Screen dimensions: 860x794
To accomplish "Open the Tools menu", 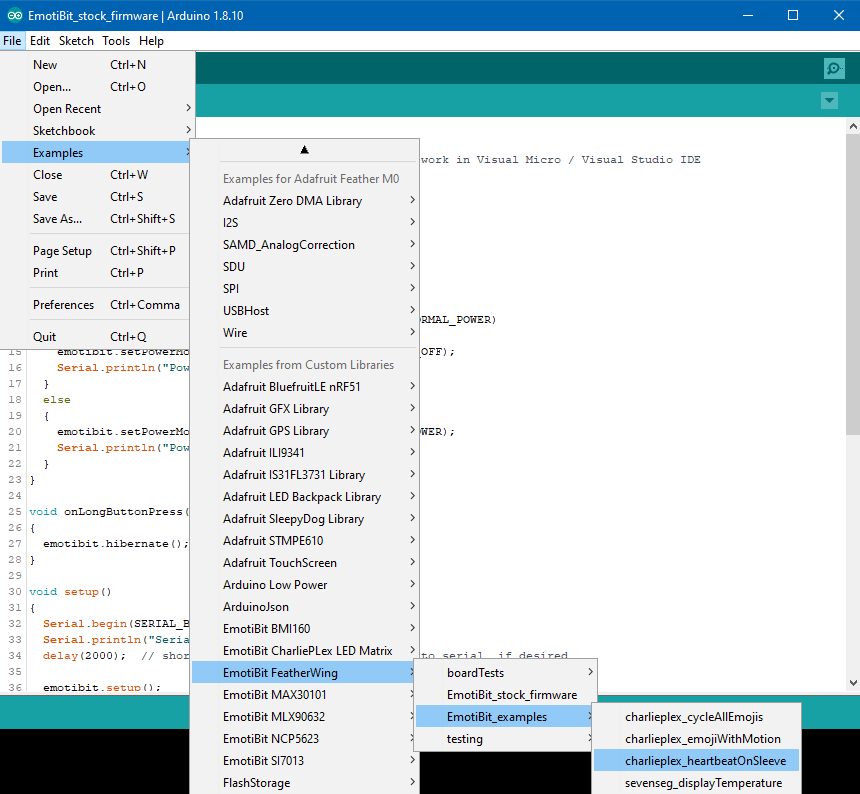I will (x=116, y=41).
